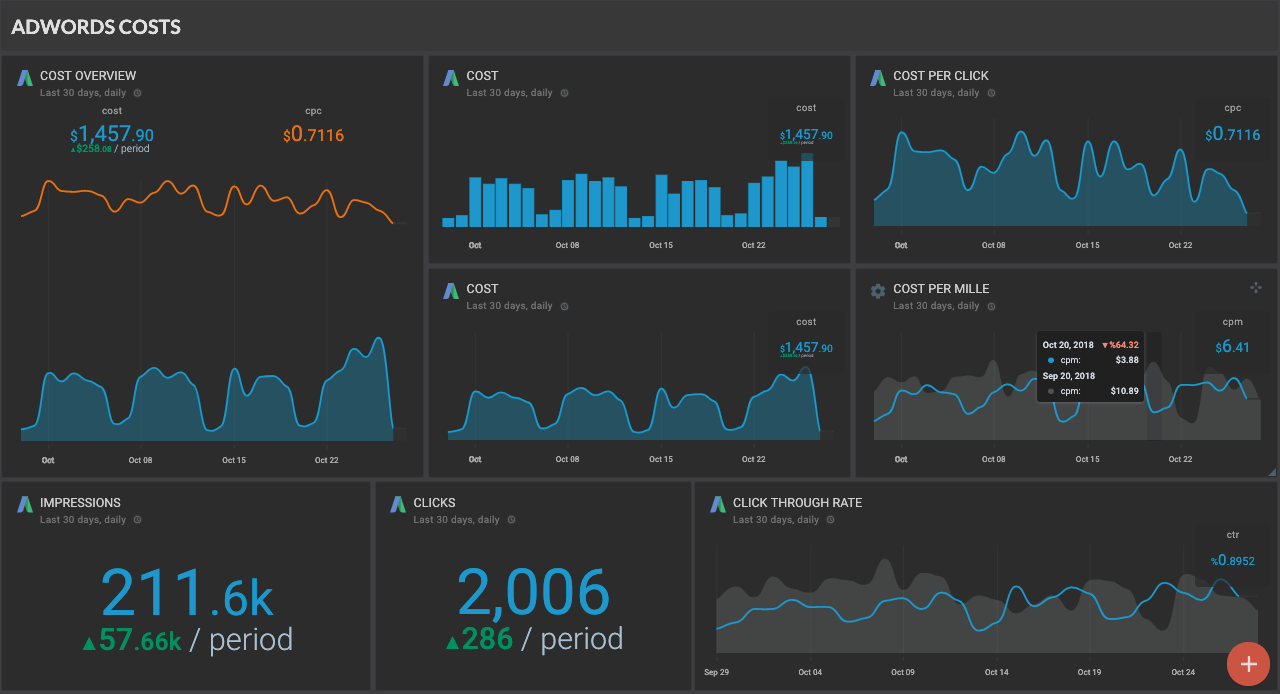Click the Oct 08 axis label in COST PER CLICK
Viewport: 1280px width, 694px height.
click(994, 245)
